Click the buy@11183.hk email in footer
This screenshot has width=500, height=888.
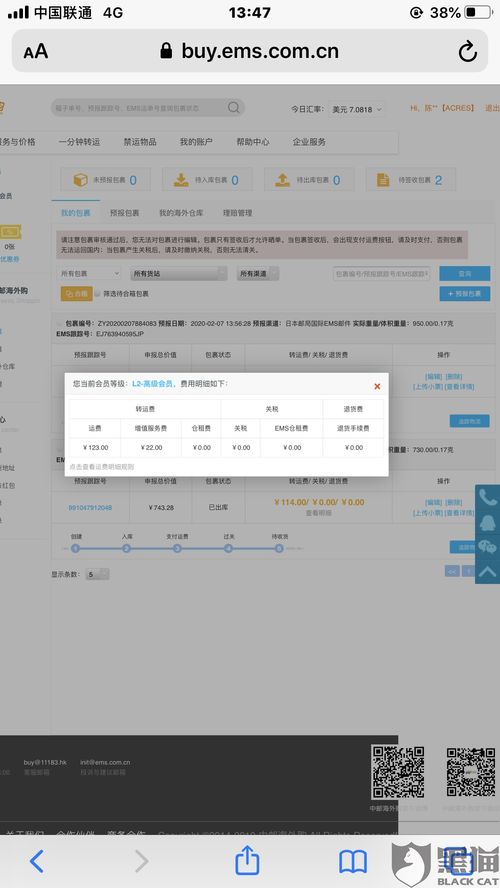(45, 762)
